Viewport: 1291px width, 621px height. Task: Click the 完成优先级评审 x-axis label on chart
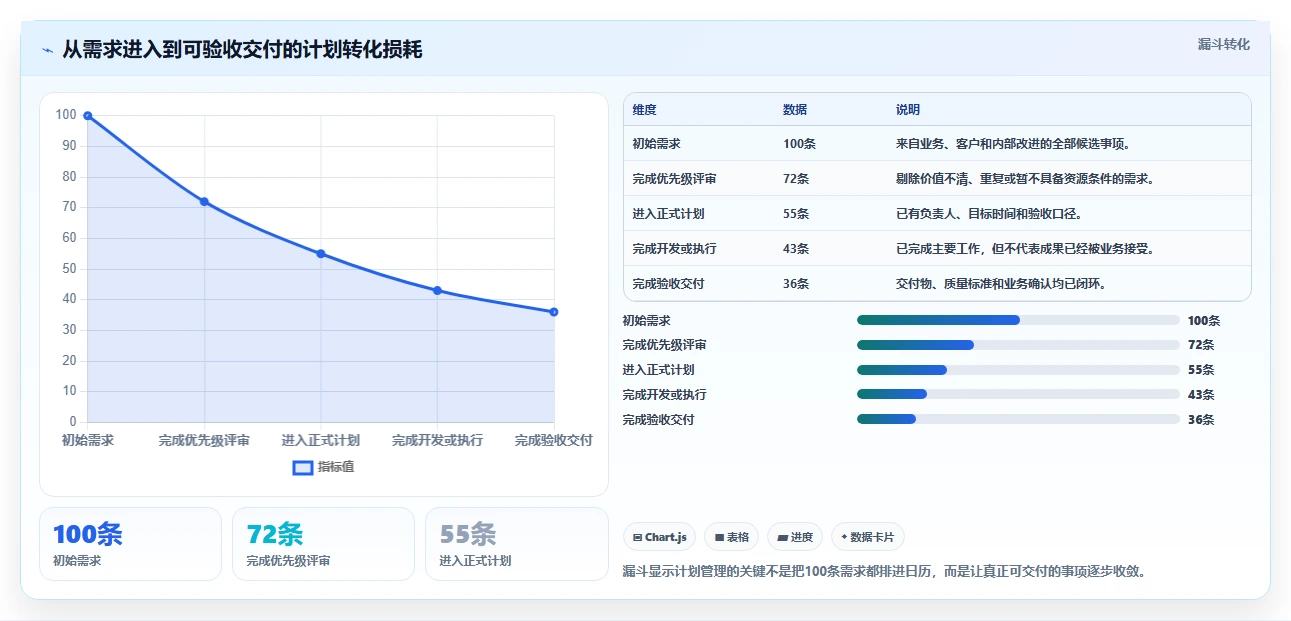point(204,441)
